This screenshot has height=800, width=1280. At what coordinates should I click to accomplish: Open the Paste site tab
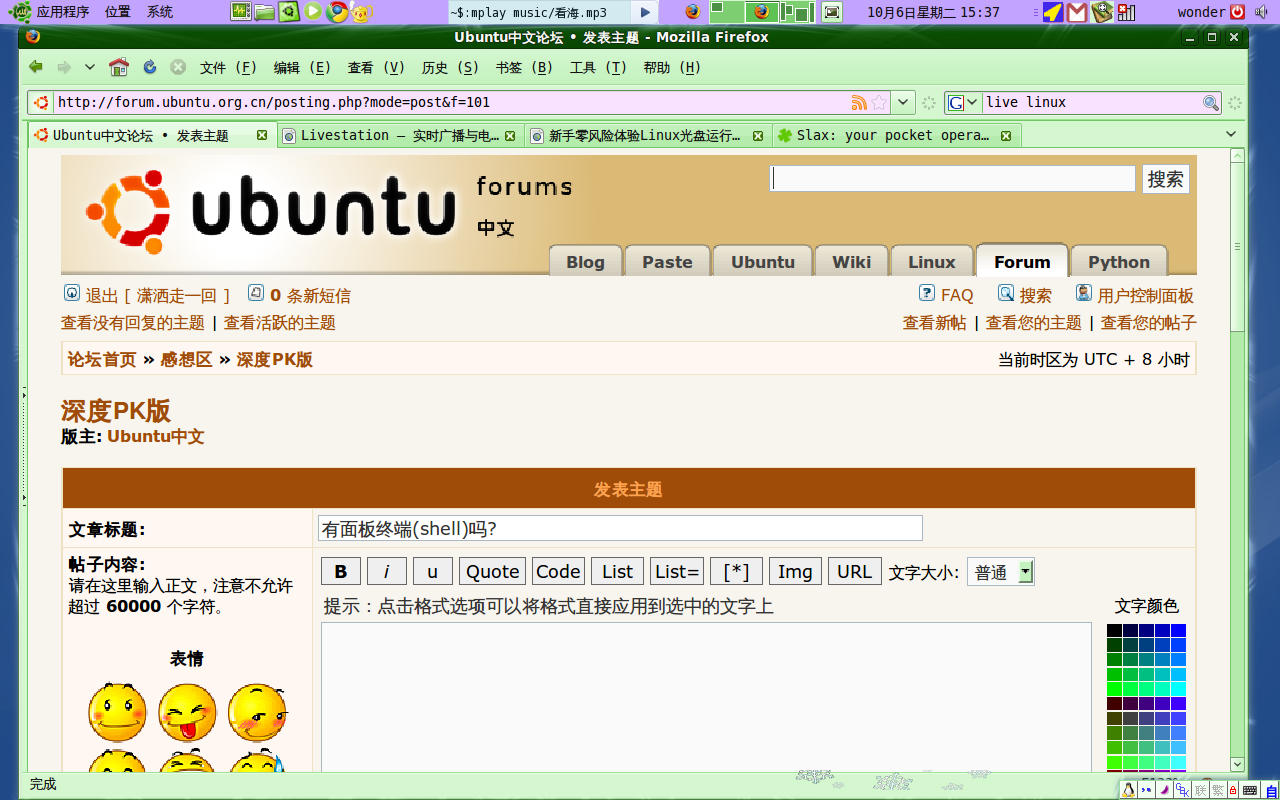point(667,261)
